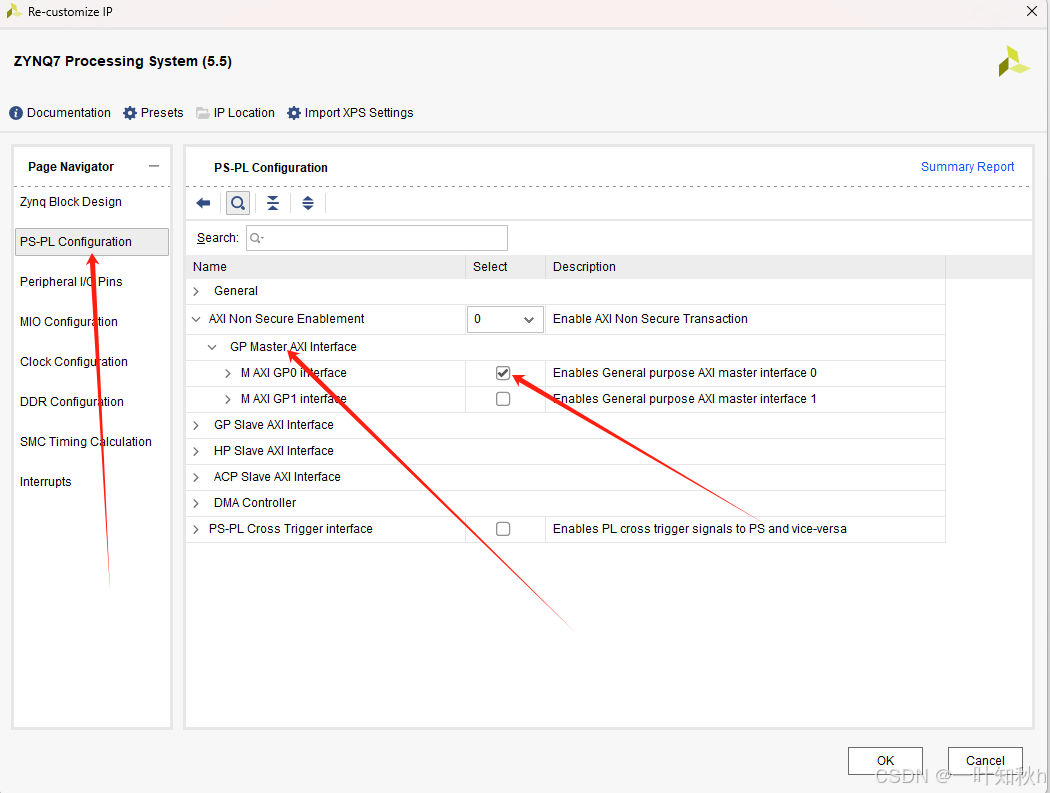Screen dimensions: 1050x793
Task: Expand GP Slave AXI Interface
Action: 196,425
